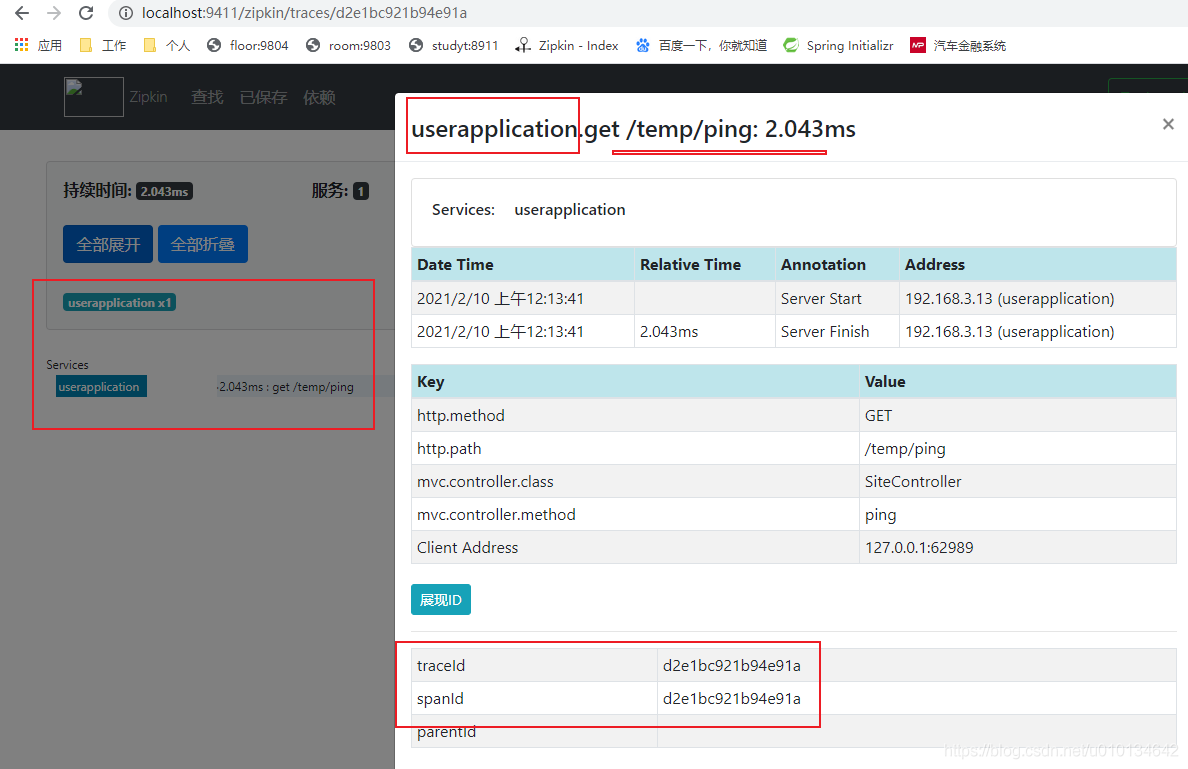
Task: Click the 全部展开 button
Action: (x=108, y=244)
